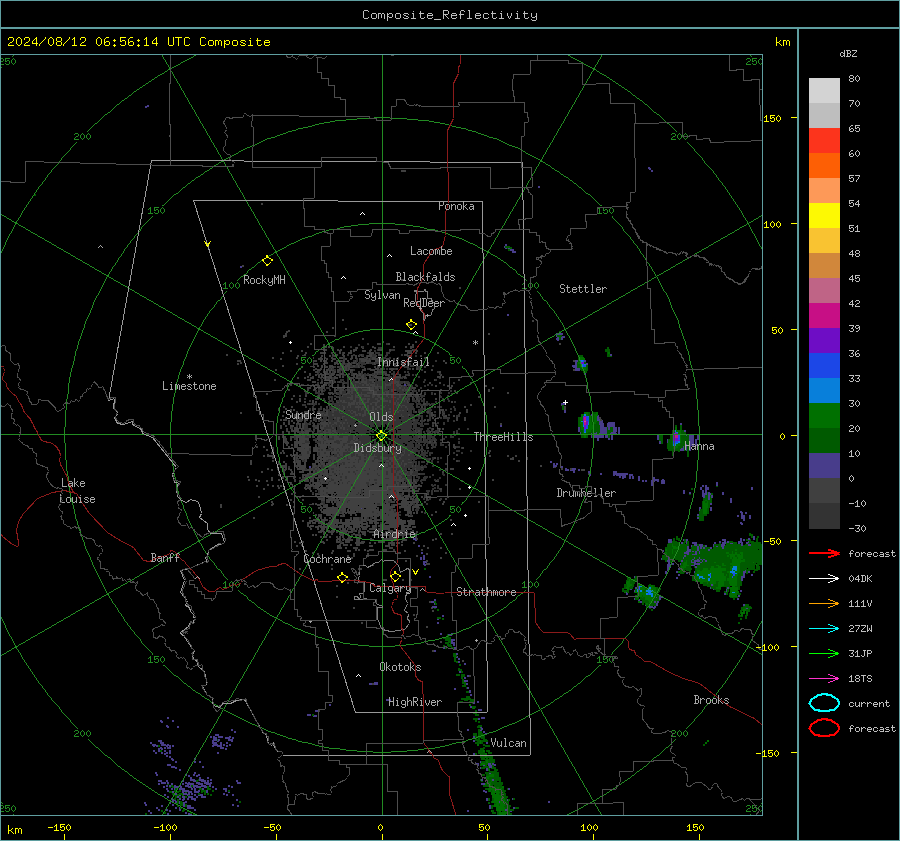This screenshot has width=900, height=841.
Task: Click the yellow diamond marker above Calgary
Action: (x=395, y=576)
